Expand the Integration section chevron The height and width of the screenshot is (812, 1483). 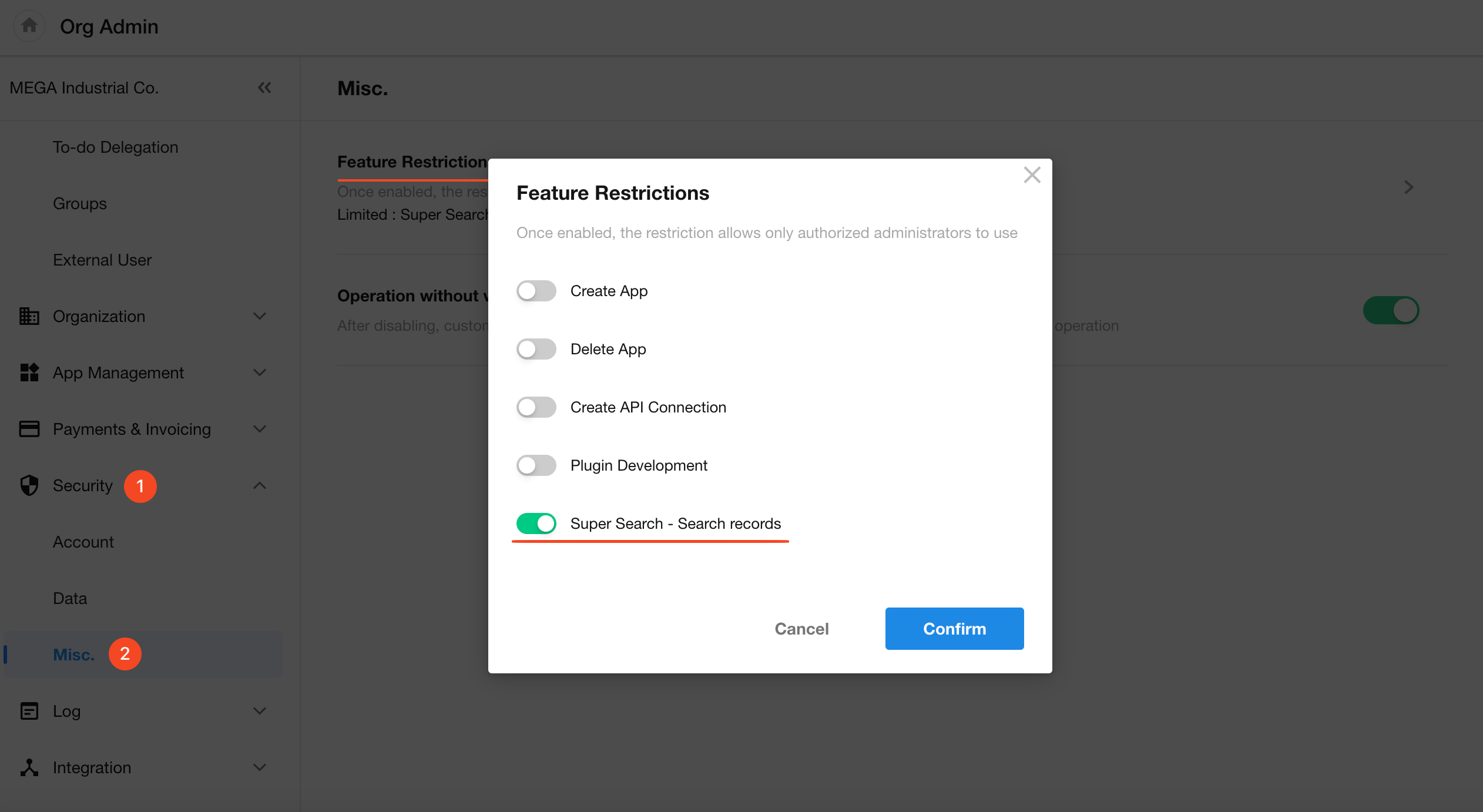coord(260,767)
